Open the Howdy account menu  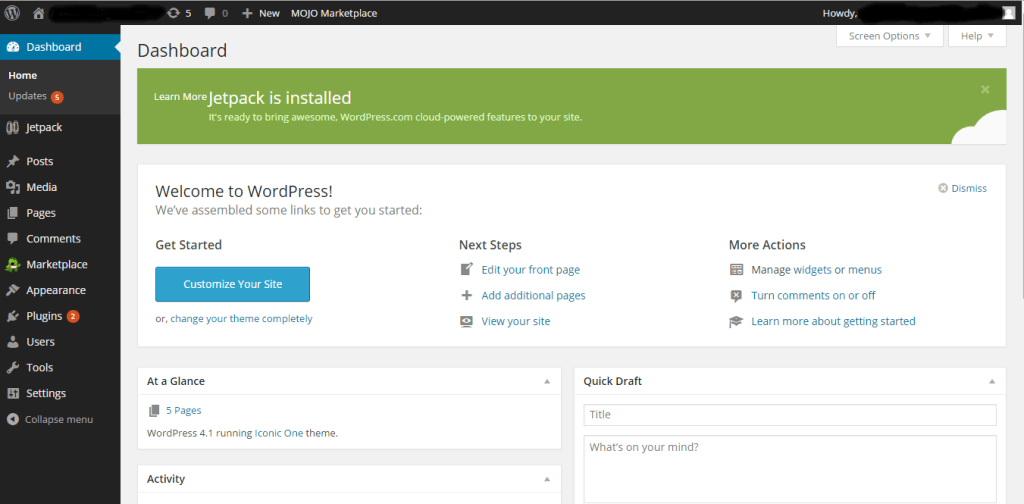(x=918, y=12)
